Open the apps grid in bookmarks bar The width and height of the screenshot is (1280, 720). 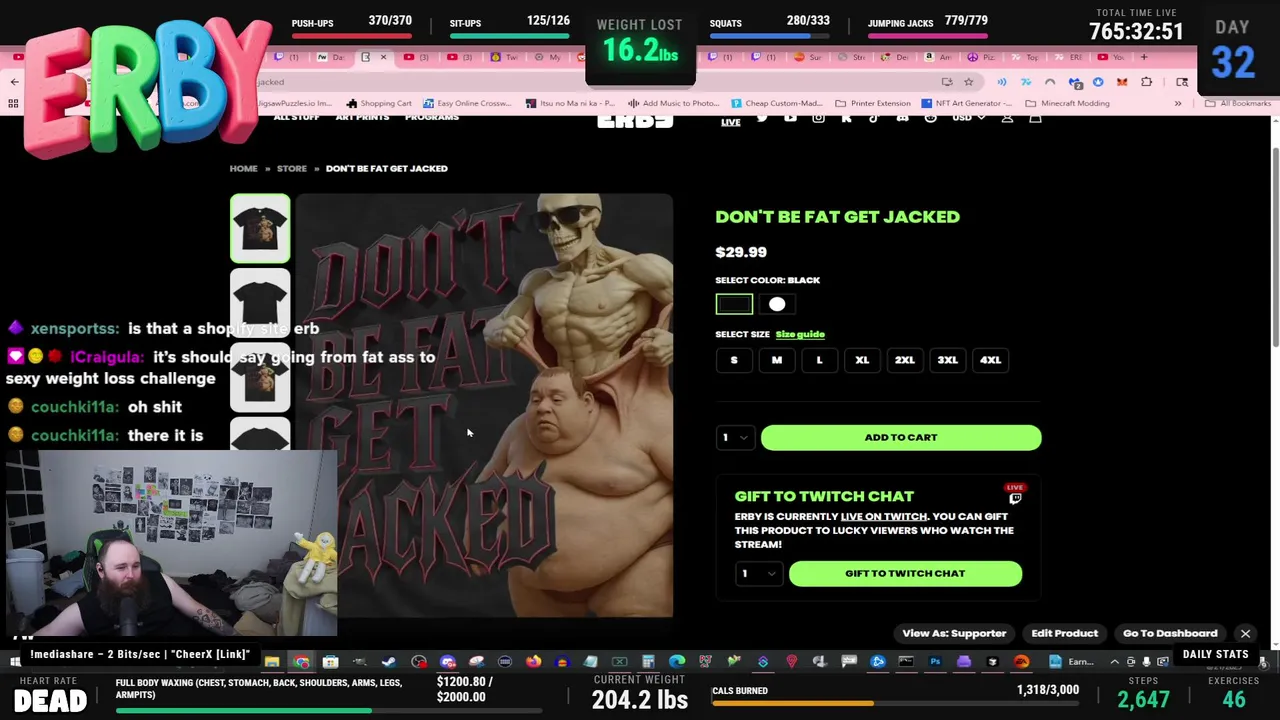[x=13, y=103]
